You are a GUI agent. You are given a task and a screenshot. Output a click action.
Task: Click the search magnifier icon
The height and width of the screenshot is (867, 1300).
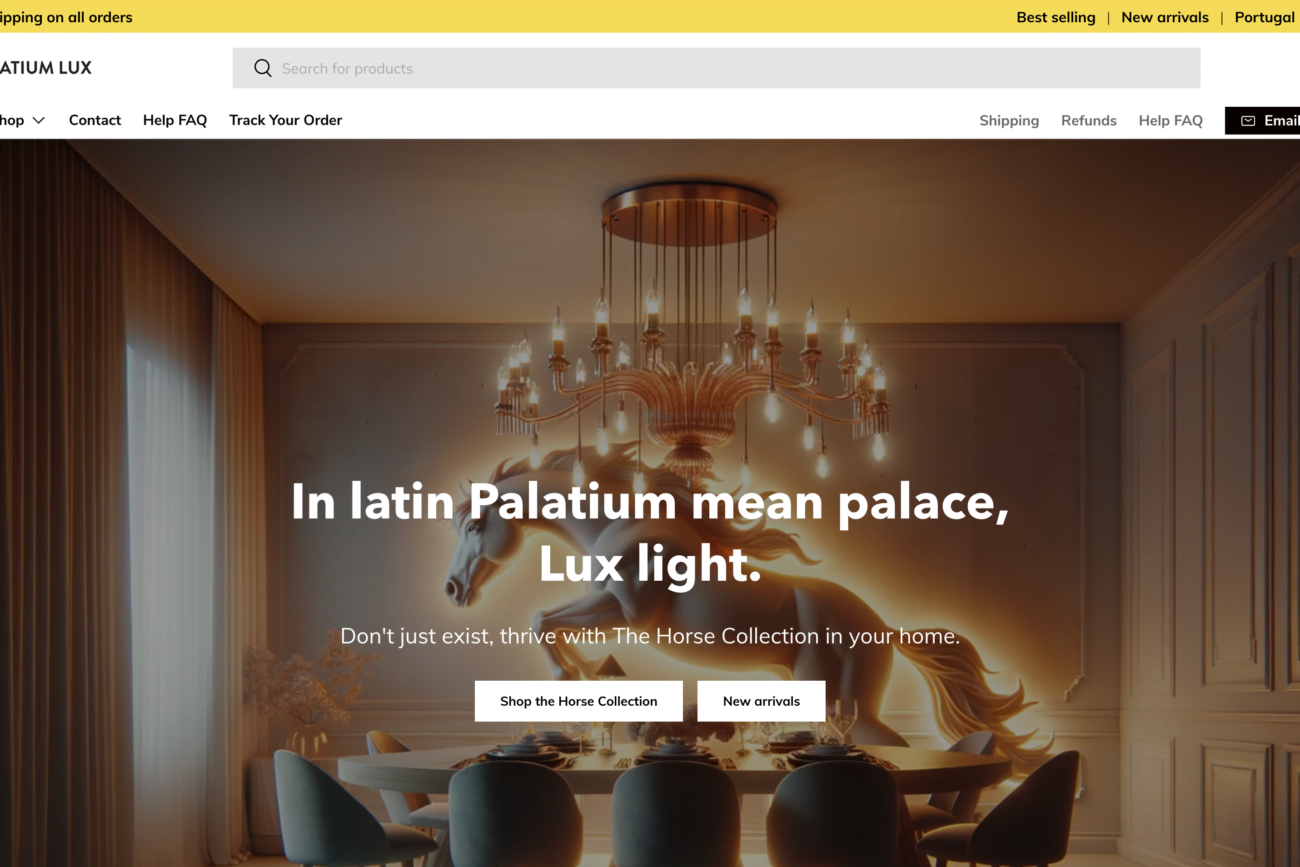point(263,68)
